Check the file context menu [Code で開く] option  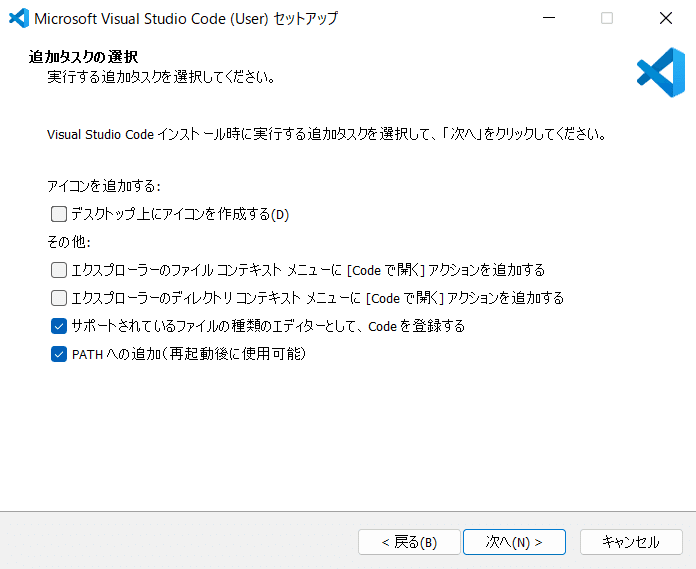click(x=59, y=270)
